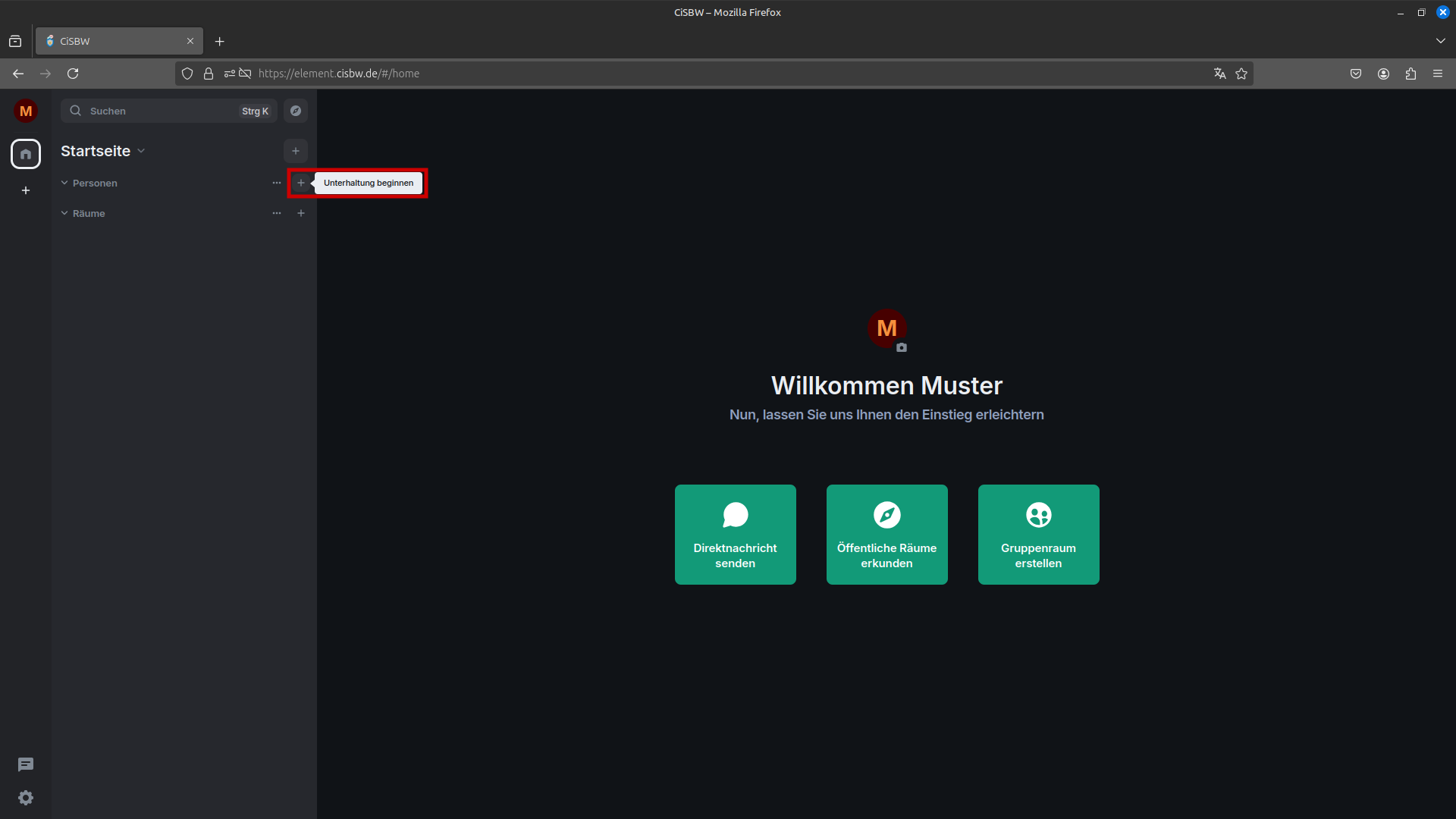Open the threads panel icon

pos(25,764)
